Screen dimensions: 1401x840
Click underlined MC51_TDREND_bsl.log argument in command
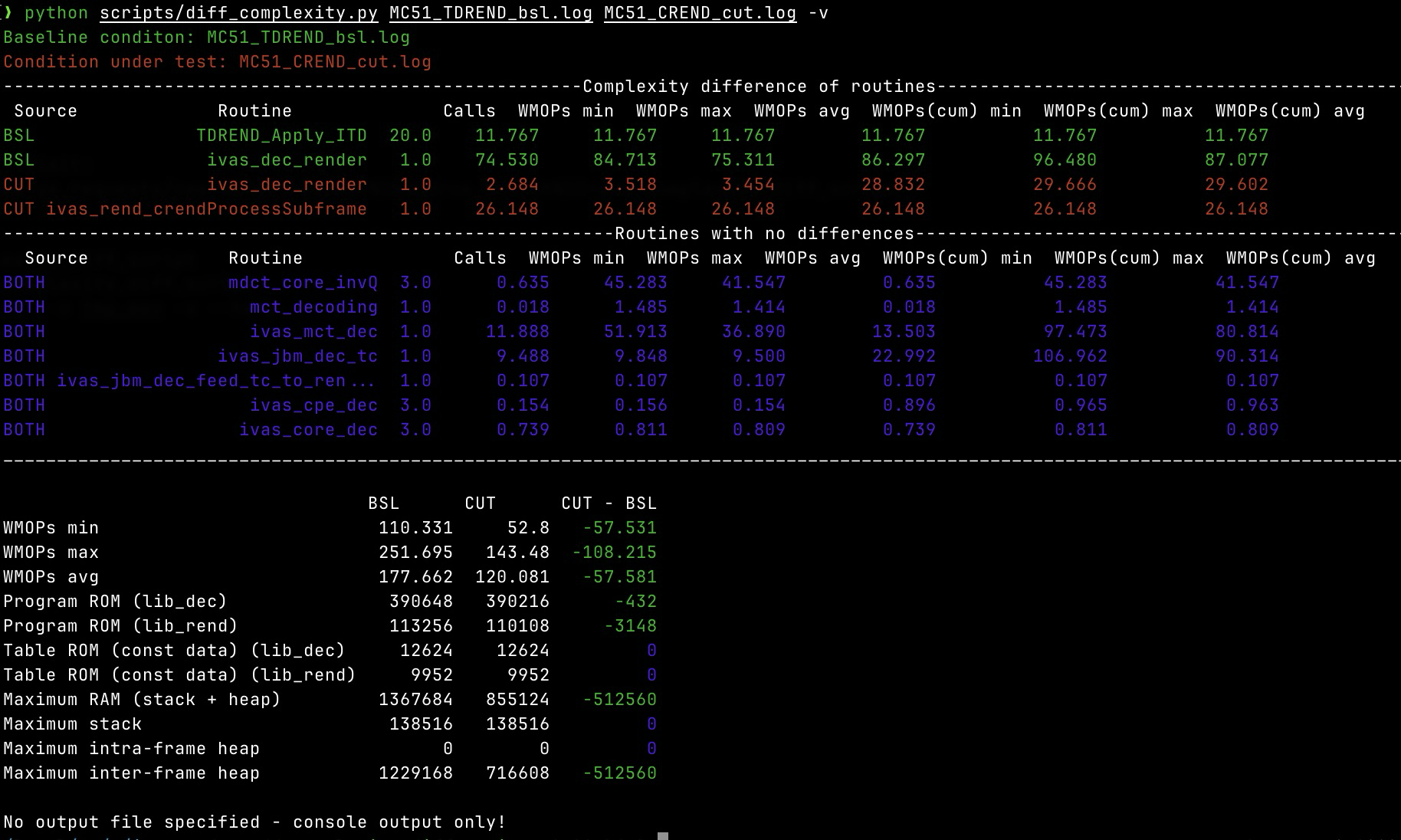(x=491, y=13)
